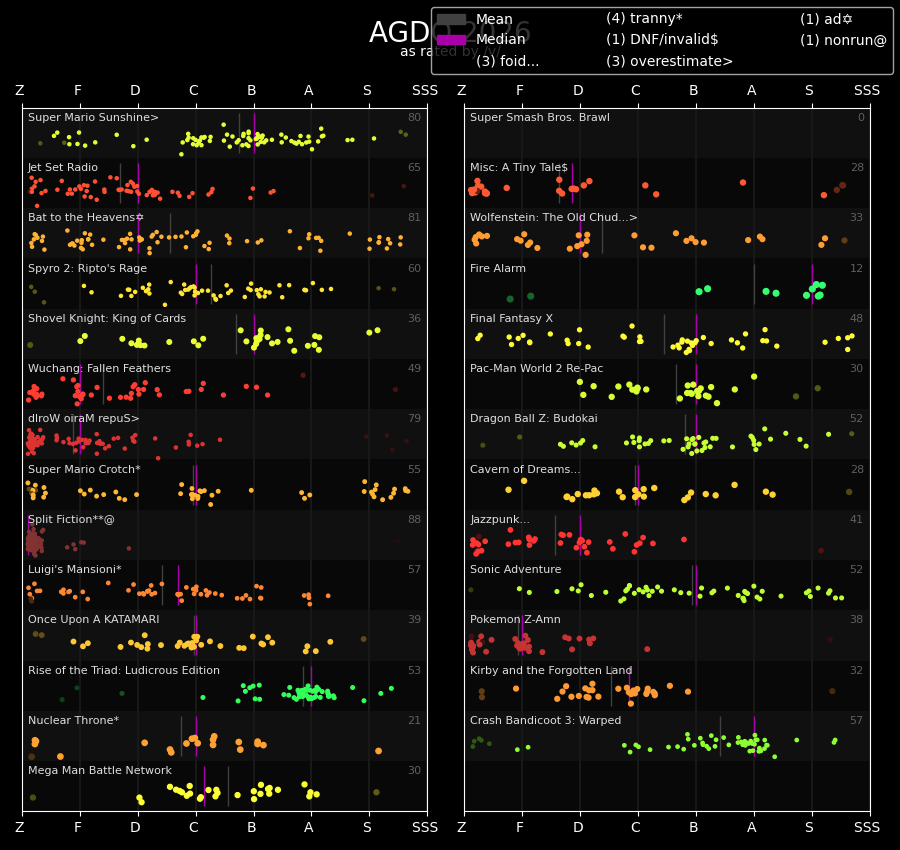This screenshot has width=900, height=850.
Task: Click the vote count '65' for Jet Set Radio
Action: (414, 167)
